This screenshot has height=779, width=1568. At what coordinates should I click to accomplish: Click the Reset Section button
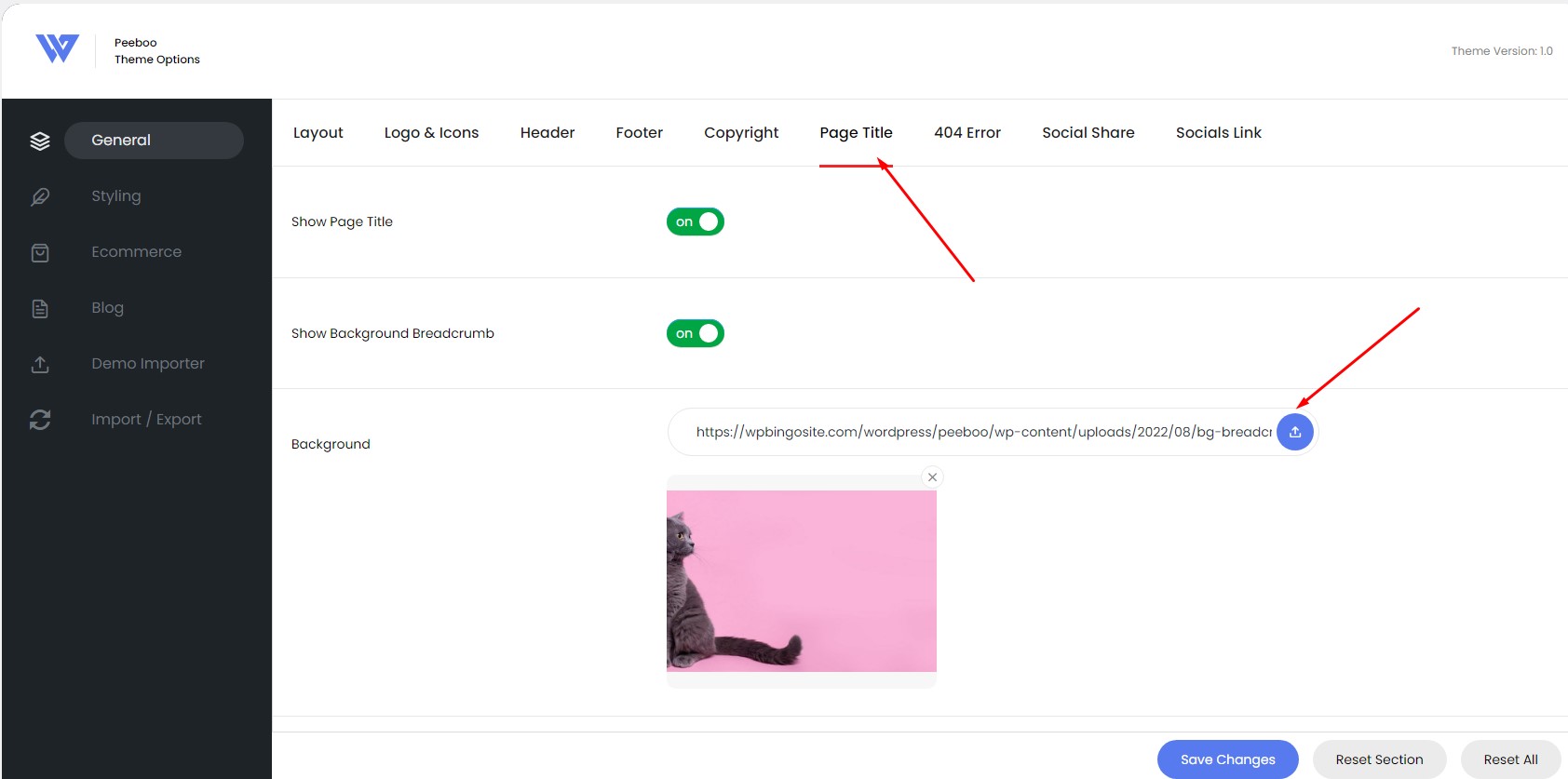pyautogui.click(x=1379, y=759)
